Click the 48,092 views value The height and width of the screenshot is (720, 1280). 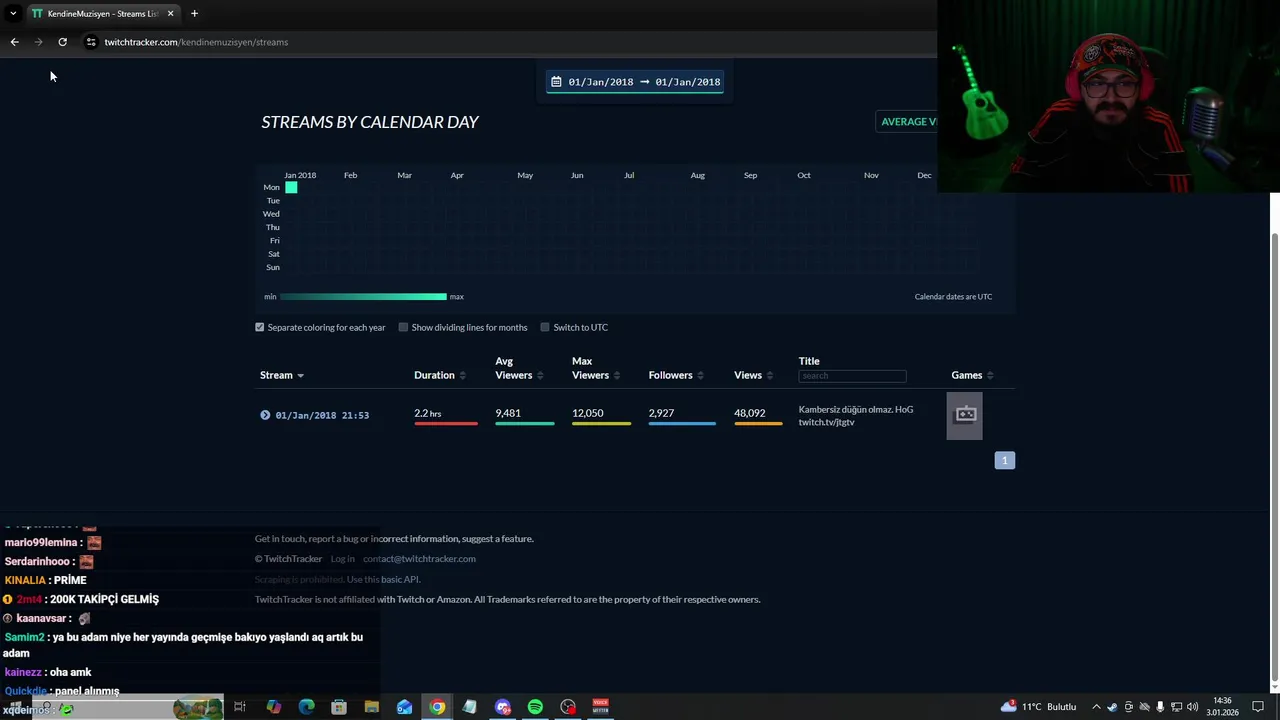(750, 413)
